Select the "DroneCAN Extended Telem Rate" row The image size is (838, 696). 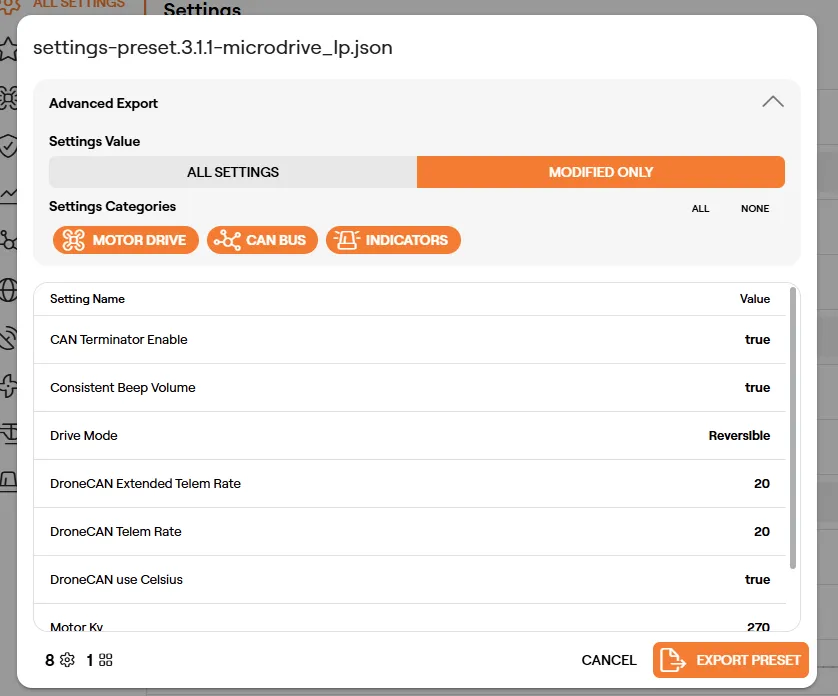pyautogui.click(x=410, y=484)
